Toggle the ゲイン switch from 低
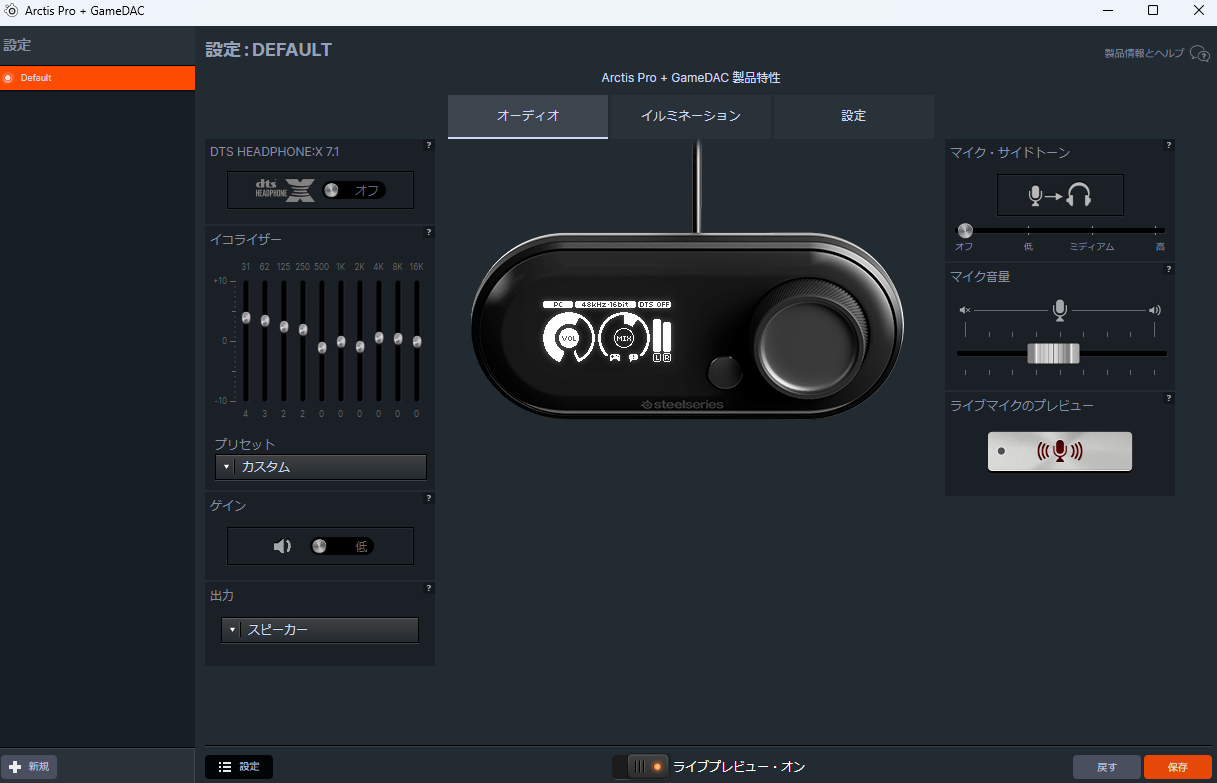This screenshot has height=783, width=1217. [340, 545]
